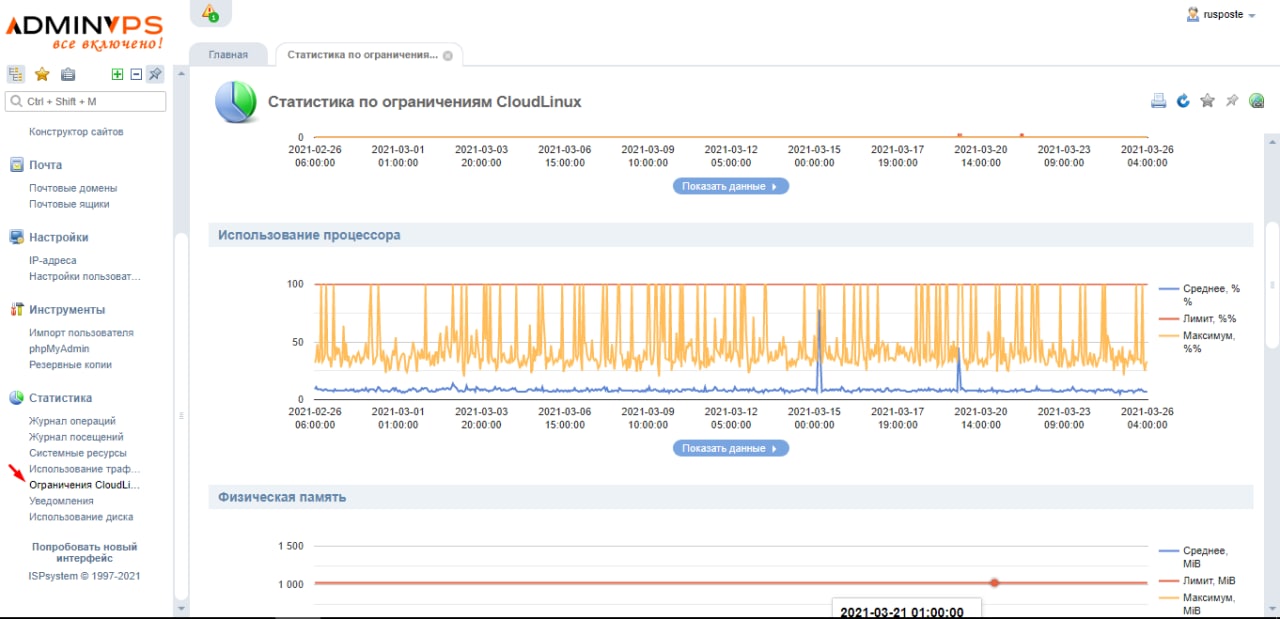This screenshot has height=619, width=1280.
Task: Open the Настройки section icon
Action: 16,237
